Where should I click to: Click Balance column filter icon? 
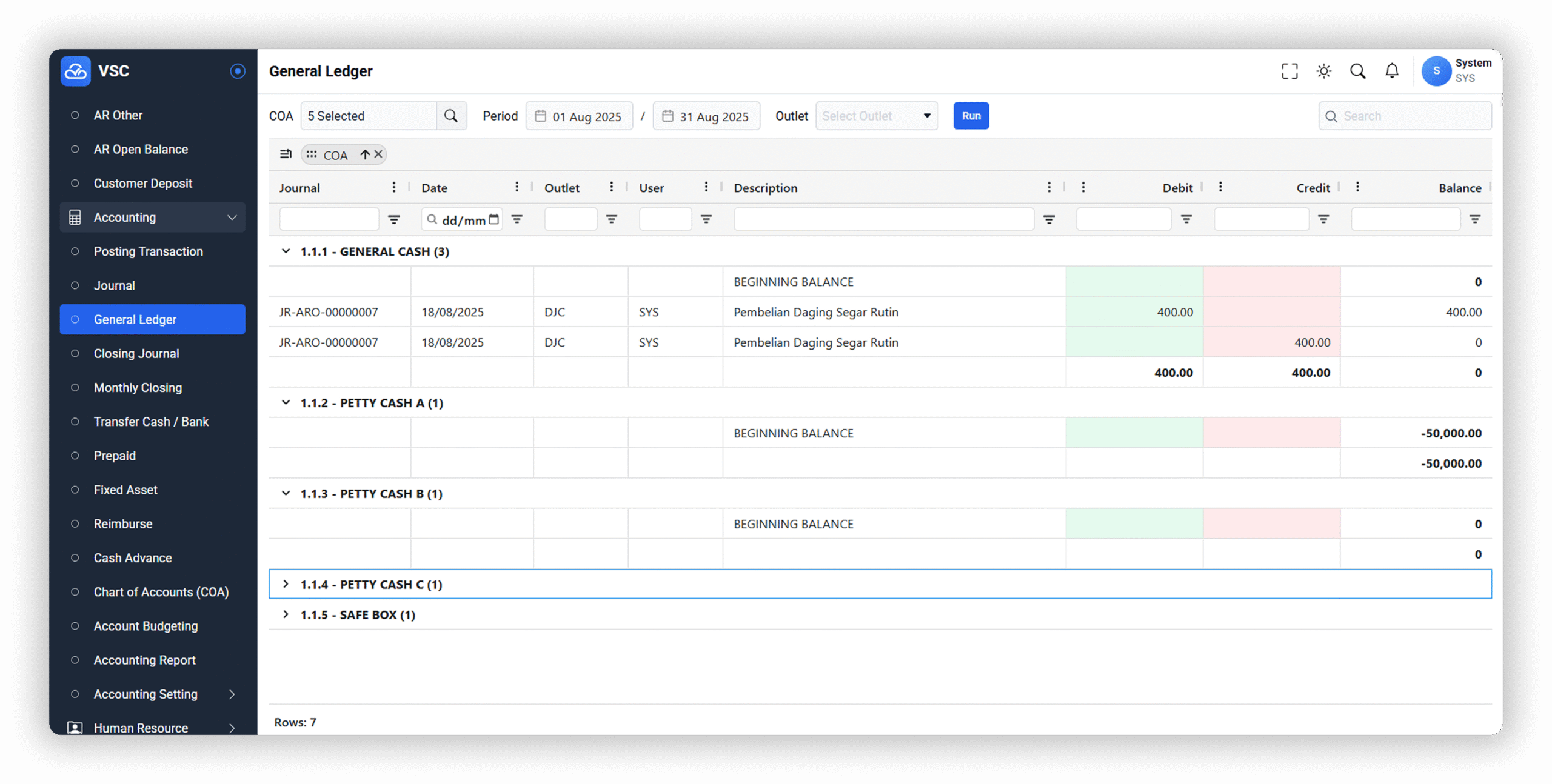pyautogui.click(x=1476, y=219)
